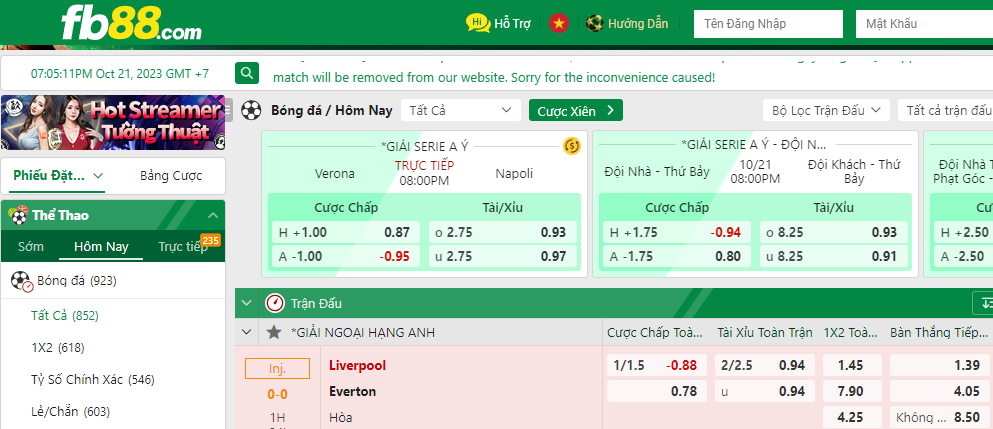This screenshot has width=993, height=429.
Task: Expand the Phiếu Đặt dropdown
Action: point(58,176)
